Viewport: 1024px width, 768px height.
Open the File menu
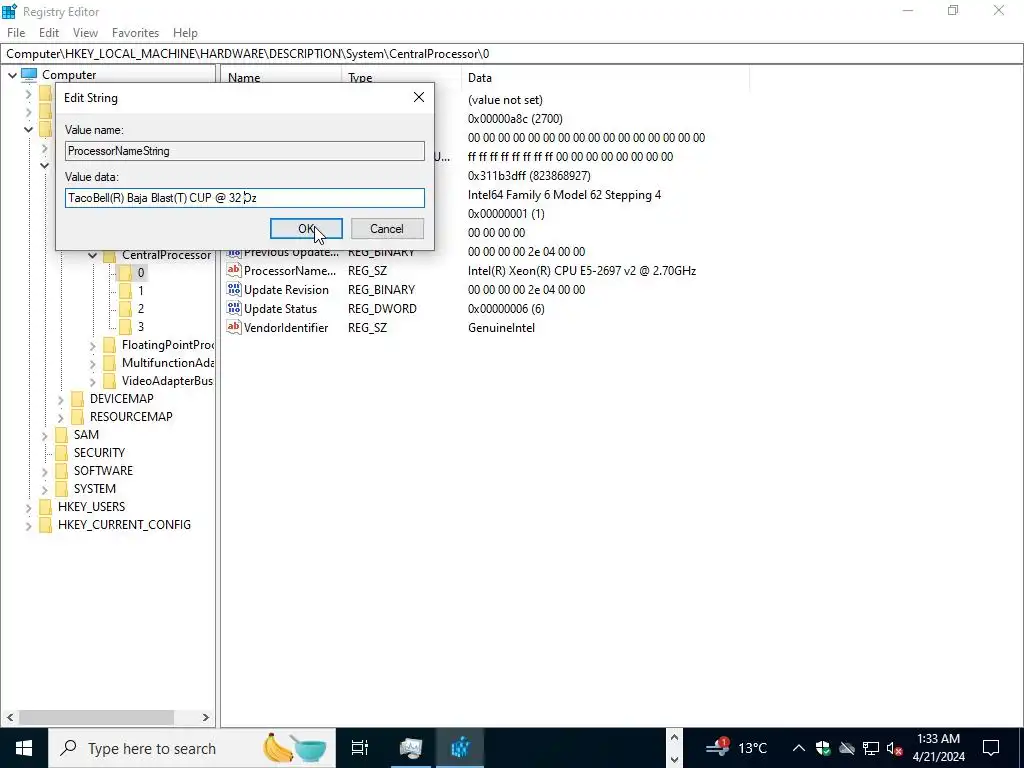[16, 33]
